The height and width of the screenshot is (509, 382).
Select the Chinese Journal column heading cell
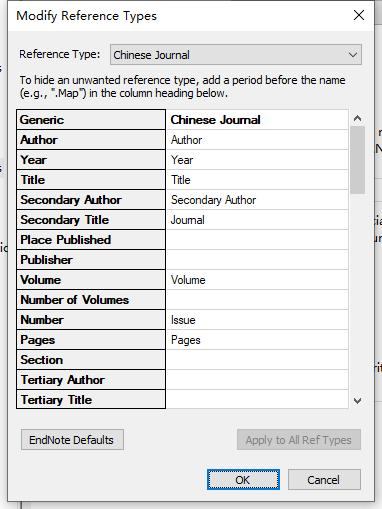[257, 120]
